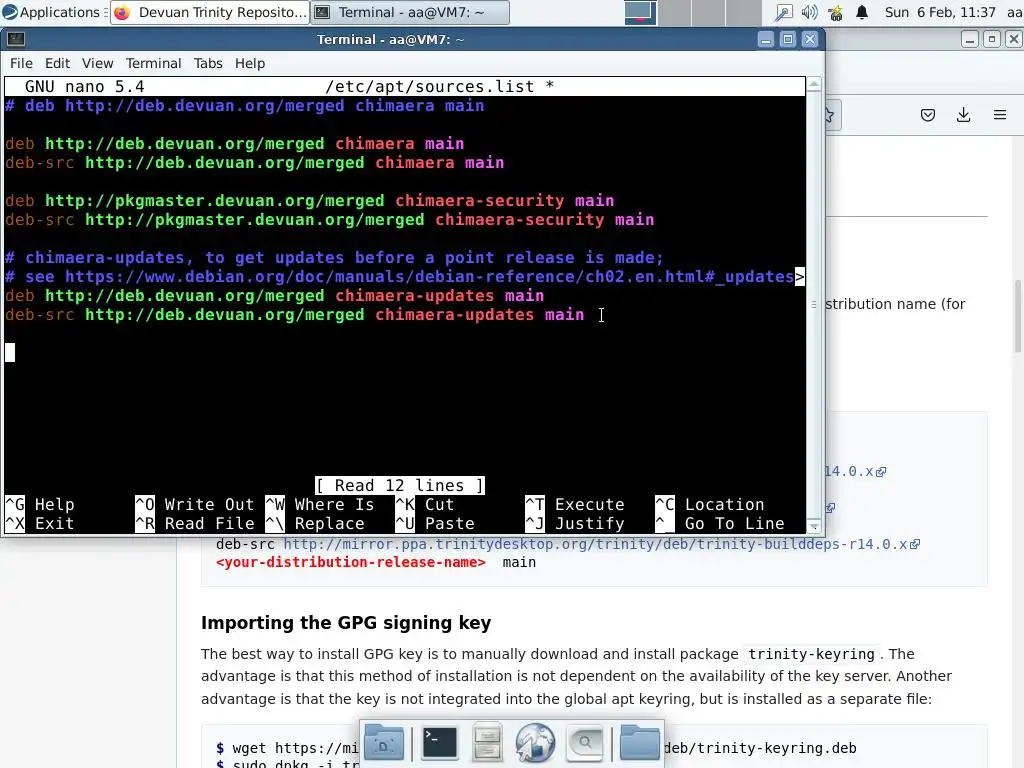This screenshot has height=768, width=1024.
Task: Click chimaera-updates in deb-src line
Action: (x=455, y=315)
